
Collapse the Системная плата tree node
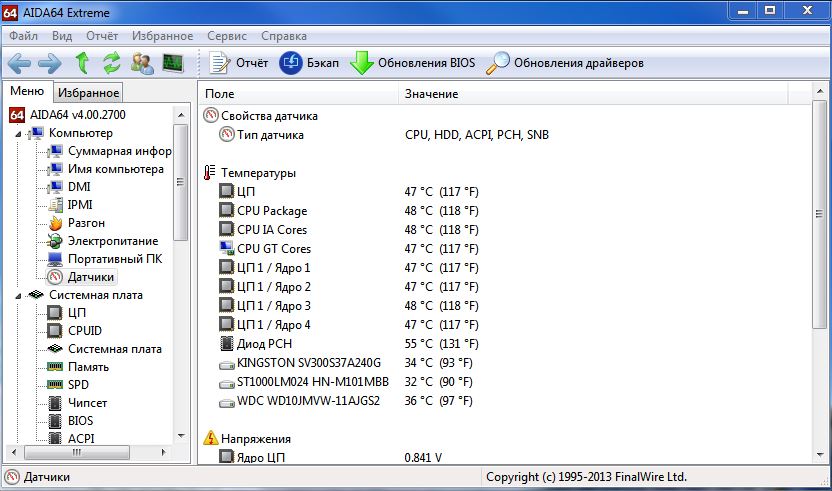pyautogui.click(x=18, y=296)
